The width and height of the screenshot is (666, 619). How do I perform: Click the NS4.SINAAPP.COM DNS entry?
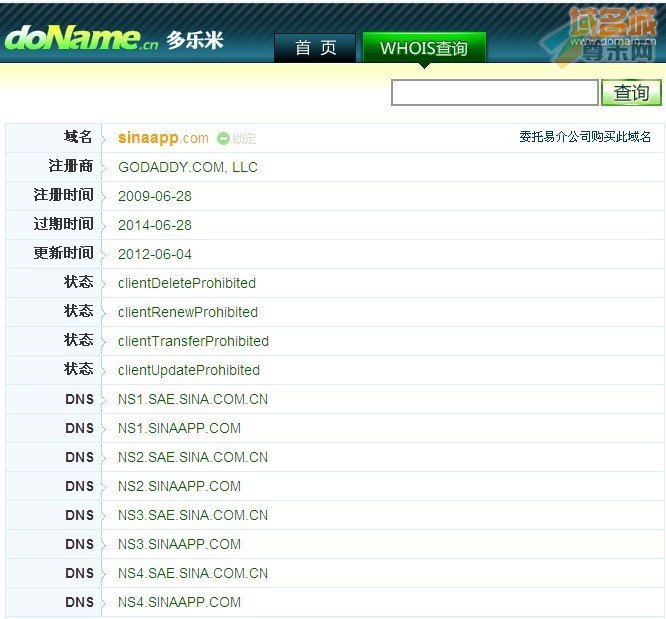[179, 602]
